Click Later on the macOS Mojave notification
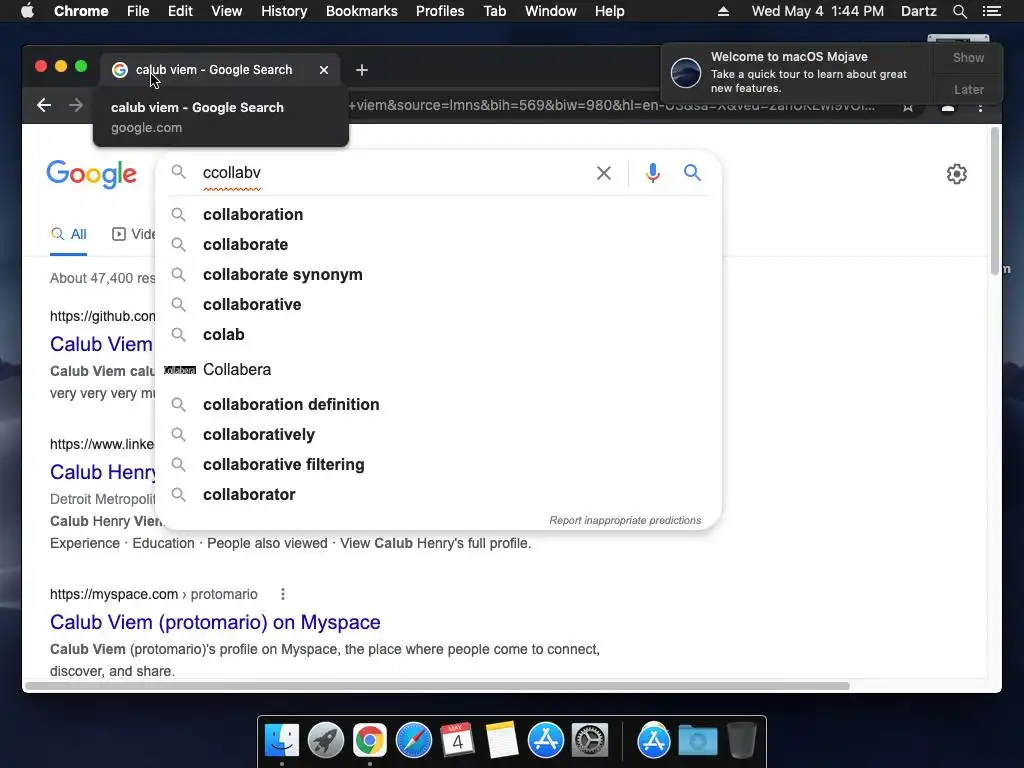 pos(968,89)
